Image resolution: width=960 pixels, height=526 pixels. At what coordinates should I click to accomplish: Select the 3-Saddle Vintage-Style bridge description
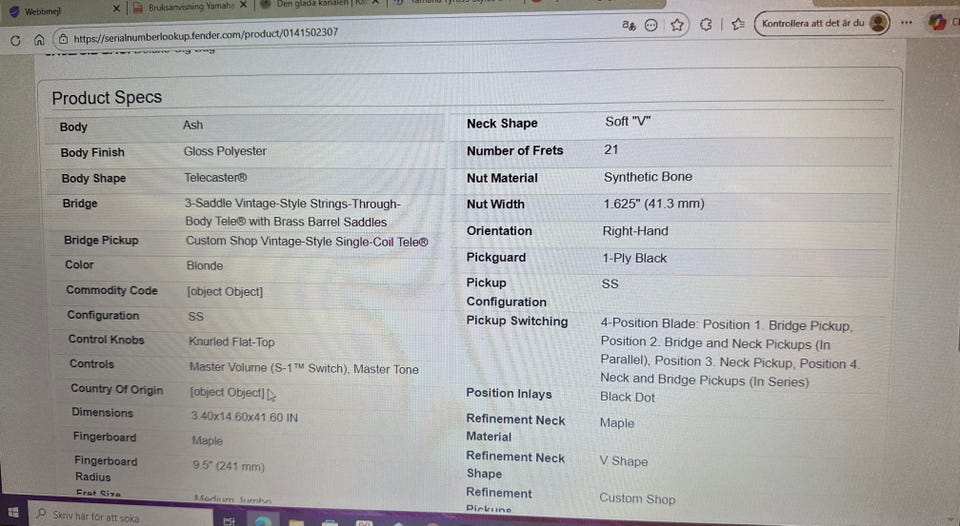[293, 212]
